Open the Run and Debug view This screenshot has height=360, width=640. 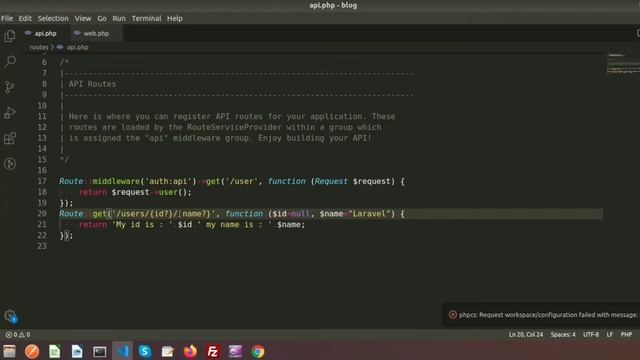click(x=10, y=113)
